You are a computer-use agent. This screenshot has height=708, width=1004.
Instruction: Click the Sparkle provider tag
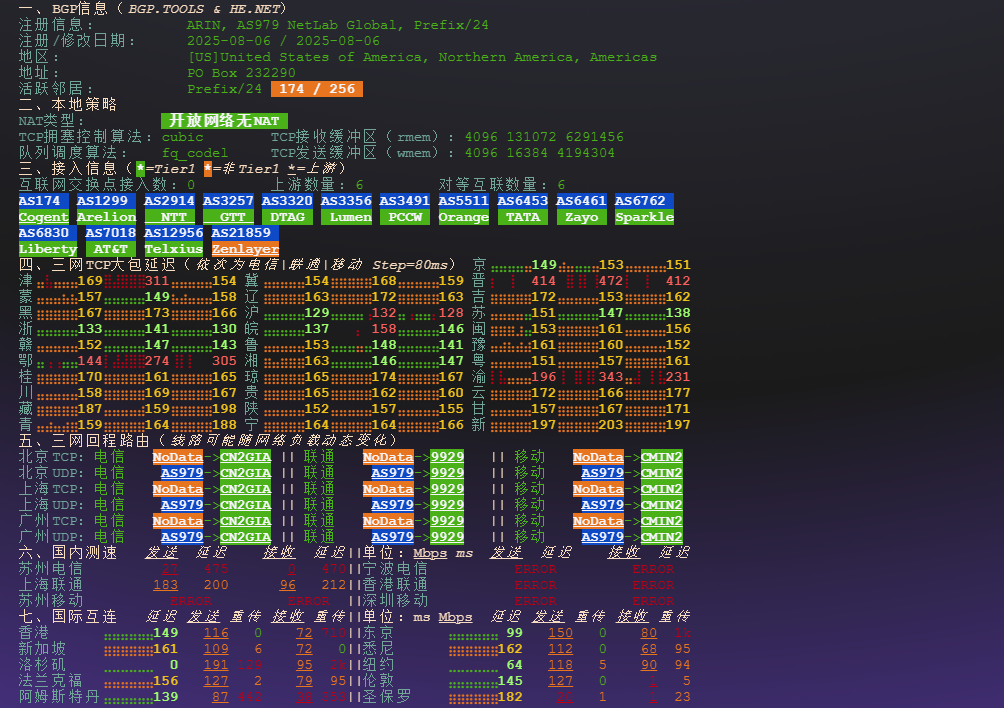click(x=644, y=217)
